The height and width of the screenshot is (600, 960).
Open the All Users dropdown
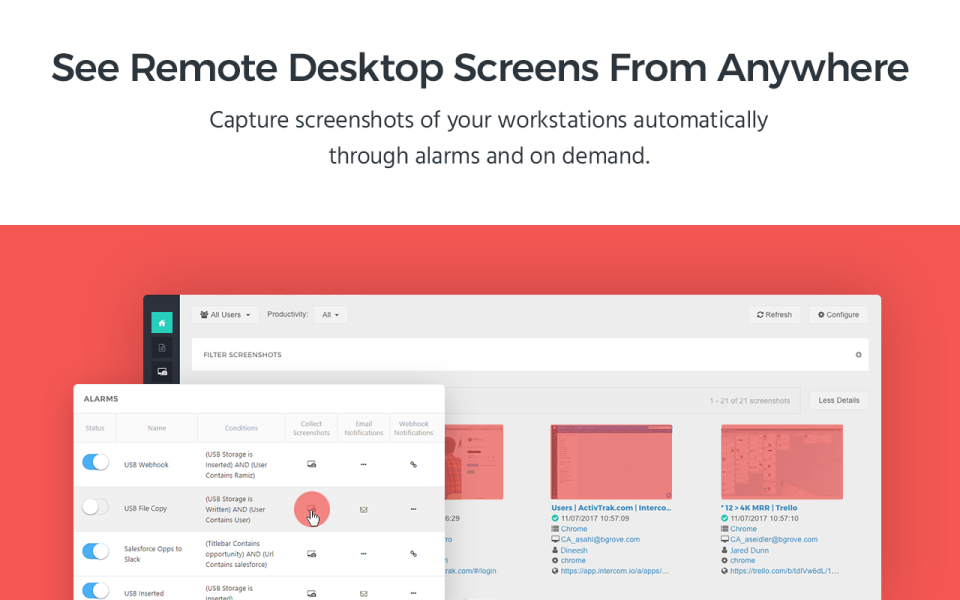(x=225, y=315)
